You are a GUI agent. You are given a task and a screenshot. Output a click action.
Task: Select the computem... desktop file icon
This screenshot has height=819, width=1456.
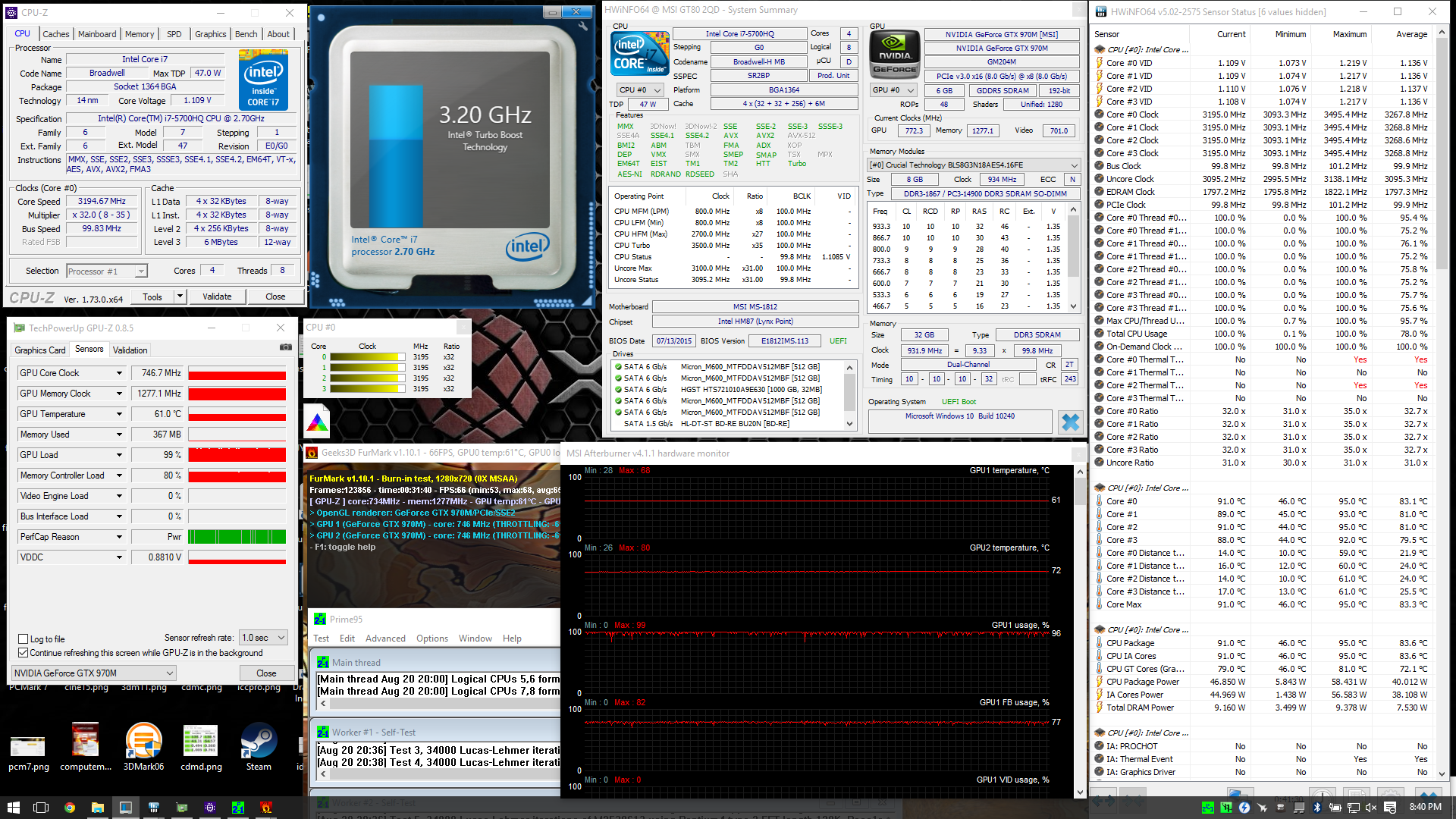coord(86,747)
